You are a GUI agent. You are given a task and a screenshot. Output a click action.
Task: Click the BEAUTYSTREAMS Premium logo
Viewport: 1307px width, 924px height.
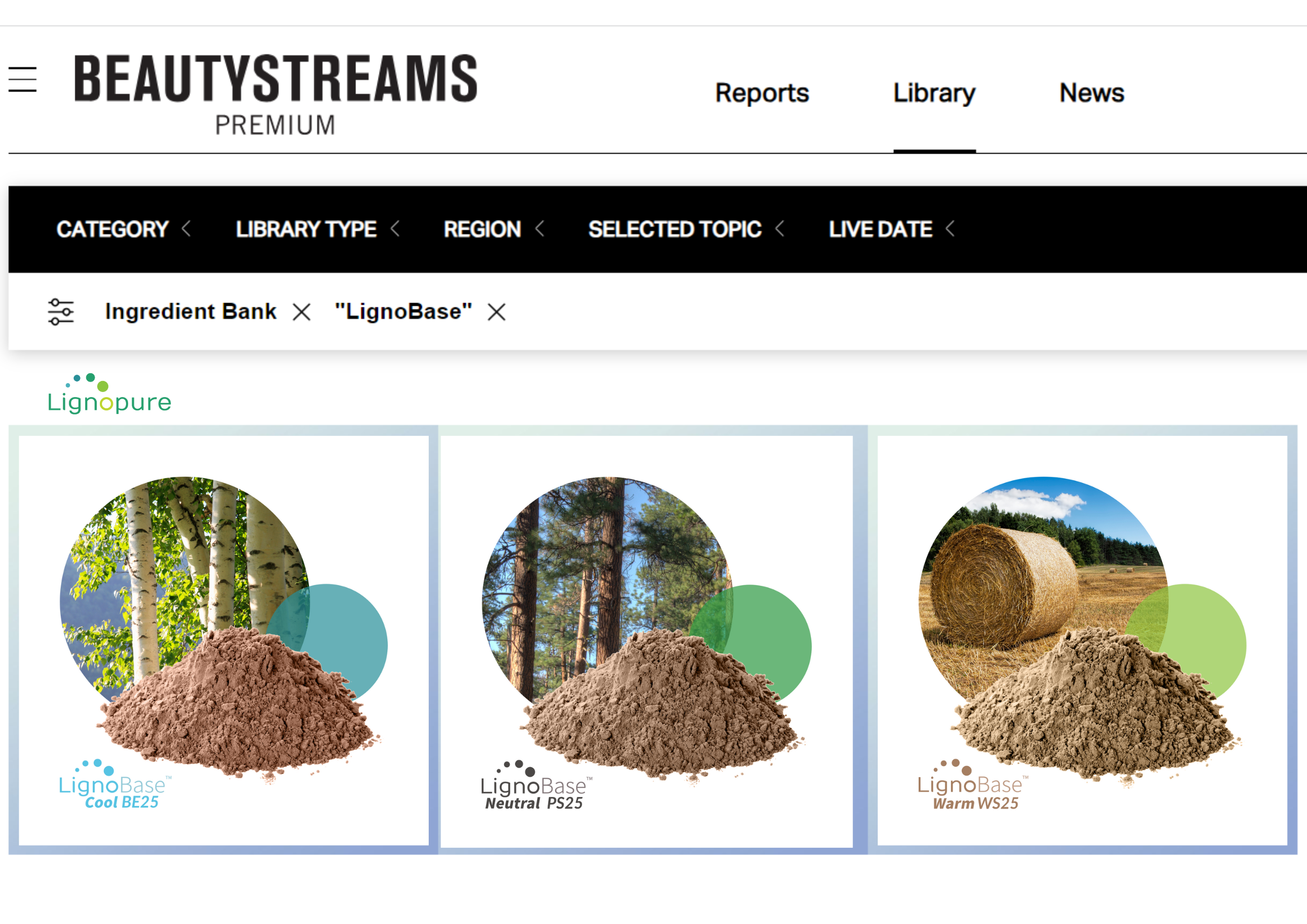pyautogui.click(x=276, y=94)
